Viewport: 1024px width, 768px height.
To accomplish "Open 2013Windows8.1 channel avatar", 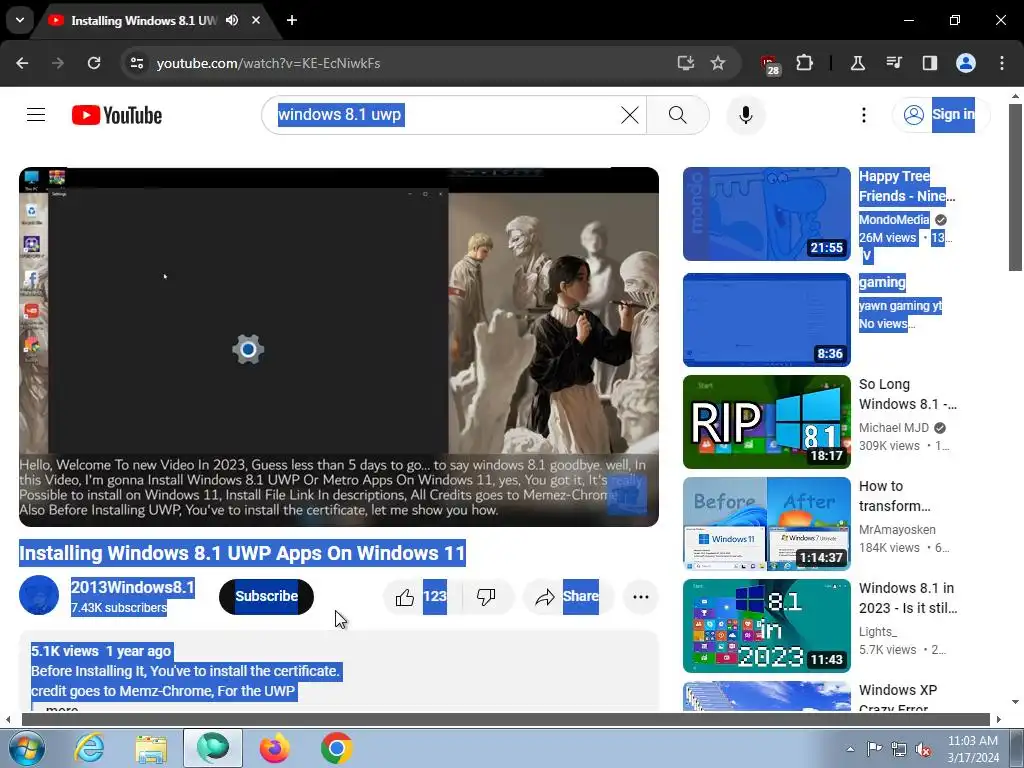I will click(39, 595).
